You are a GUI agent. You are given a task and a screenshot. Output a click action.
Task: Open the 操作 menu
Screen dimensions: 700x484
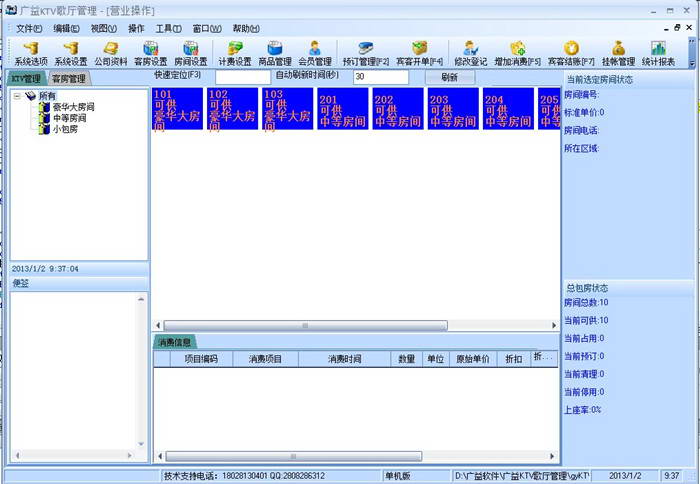(x=136, y=29)
